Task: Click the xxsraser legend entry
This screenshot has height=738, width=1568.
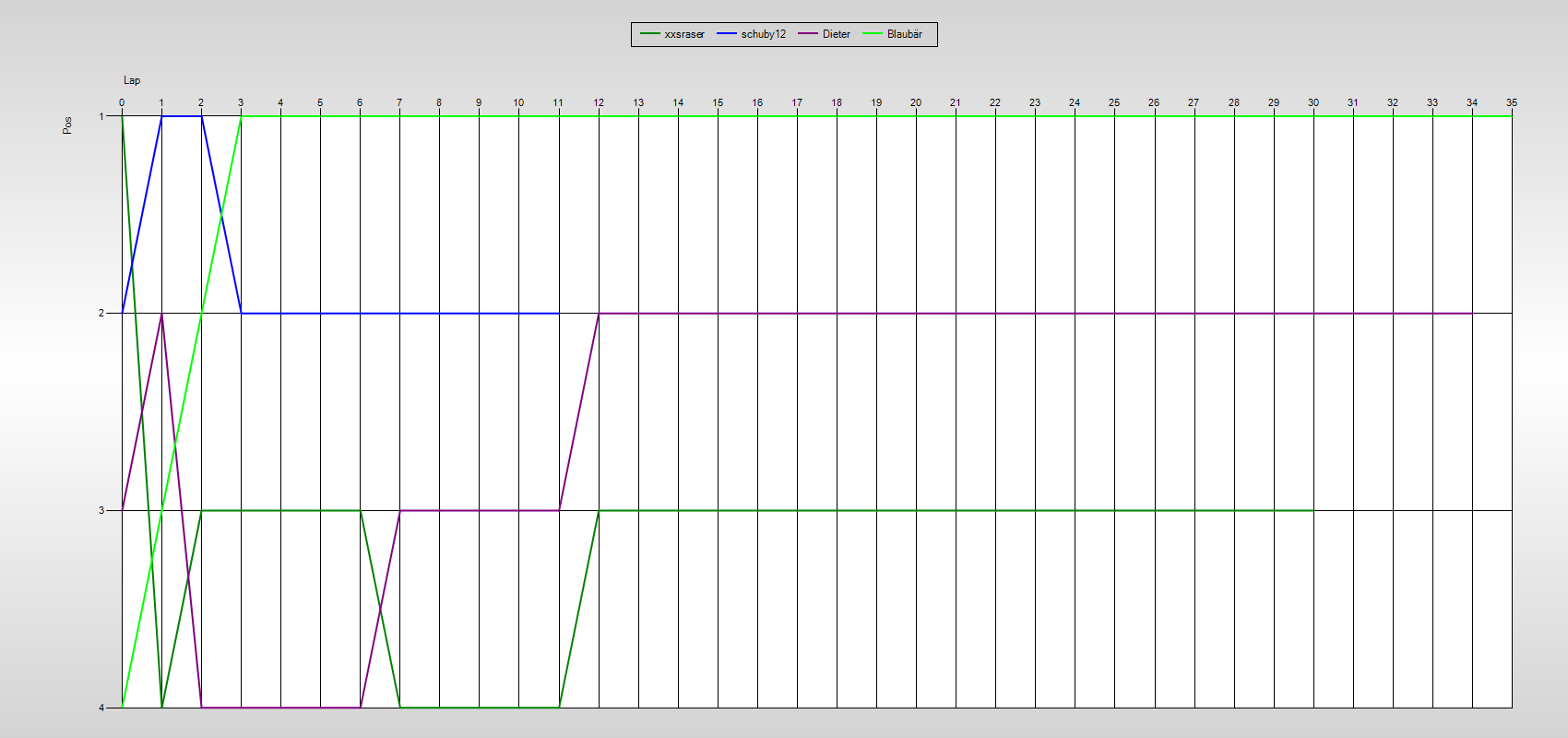Action: point(683,34)
